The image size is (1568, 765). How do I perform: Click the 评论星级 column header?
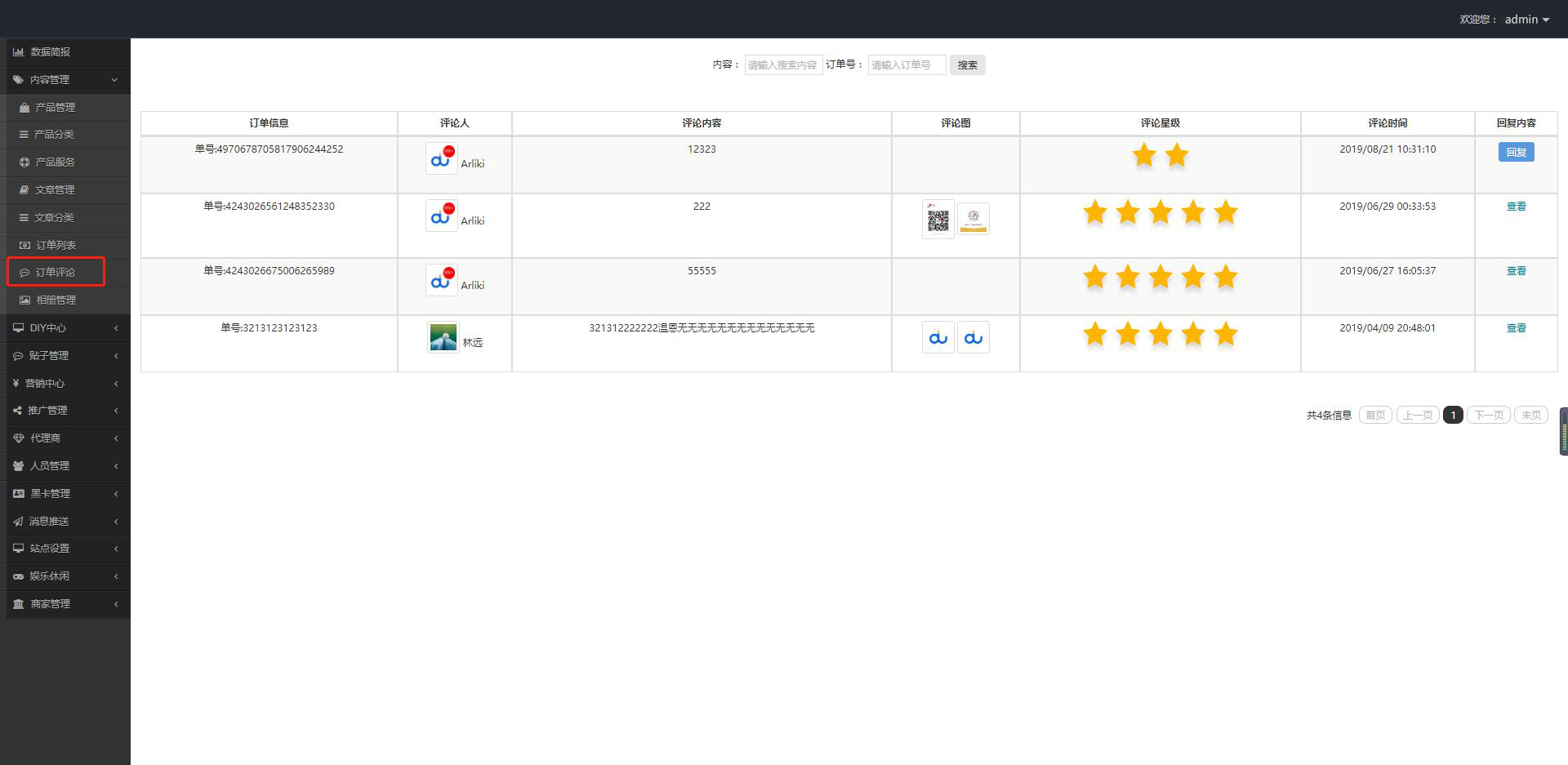pyautogui.click(x=1160, y=123)
